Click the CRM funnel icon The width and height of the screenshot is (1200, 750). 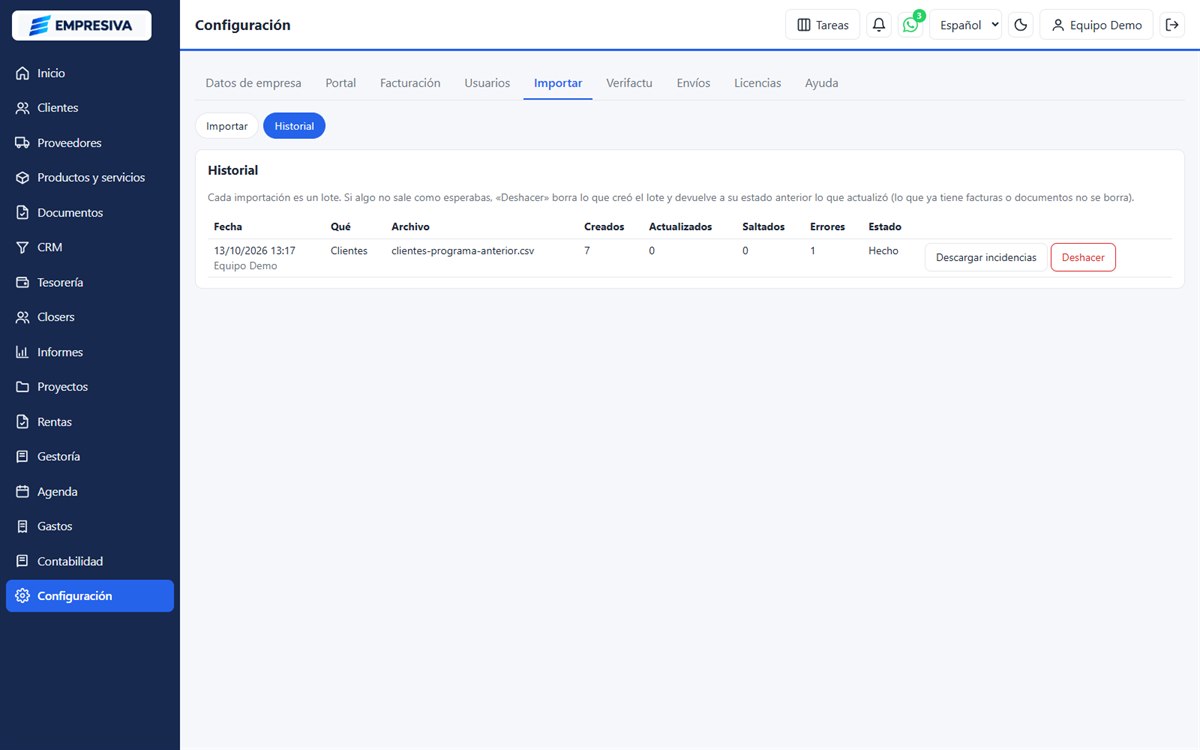coord(23,247)
